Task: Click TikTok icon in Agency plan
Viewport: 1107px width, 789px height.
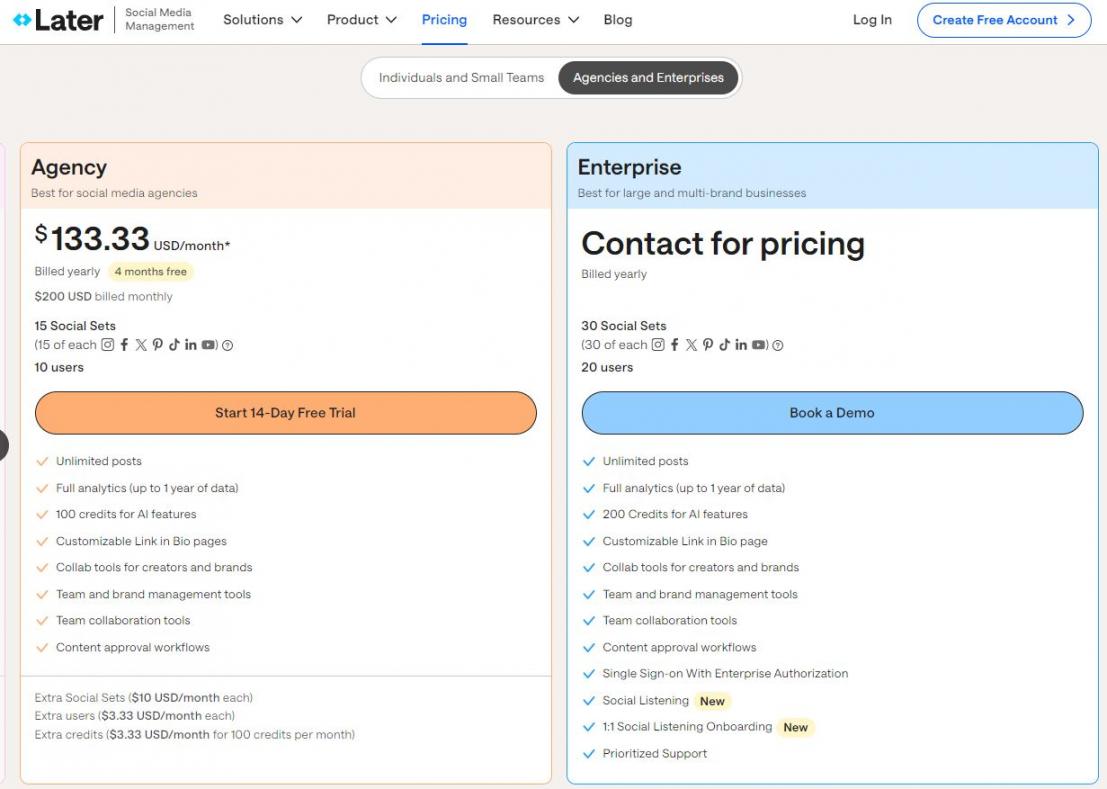Action: click(174, 345)
